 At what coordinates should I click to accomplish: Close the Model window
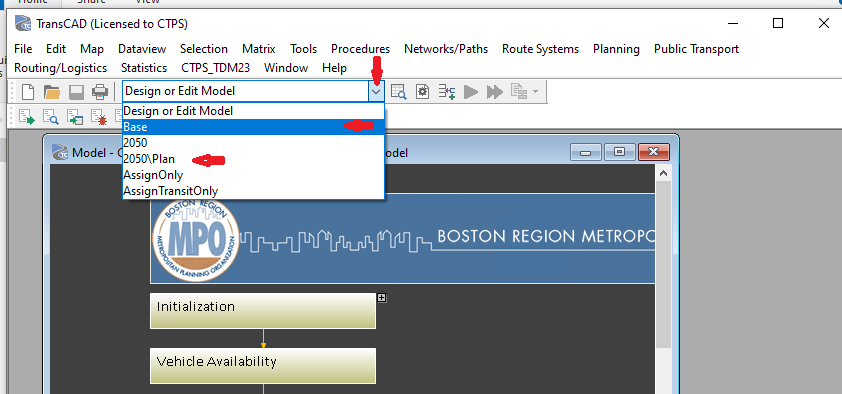[654, 152]
